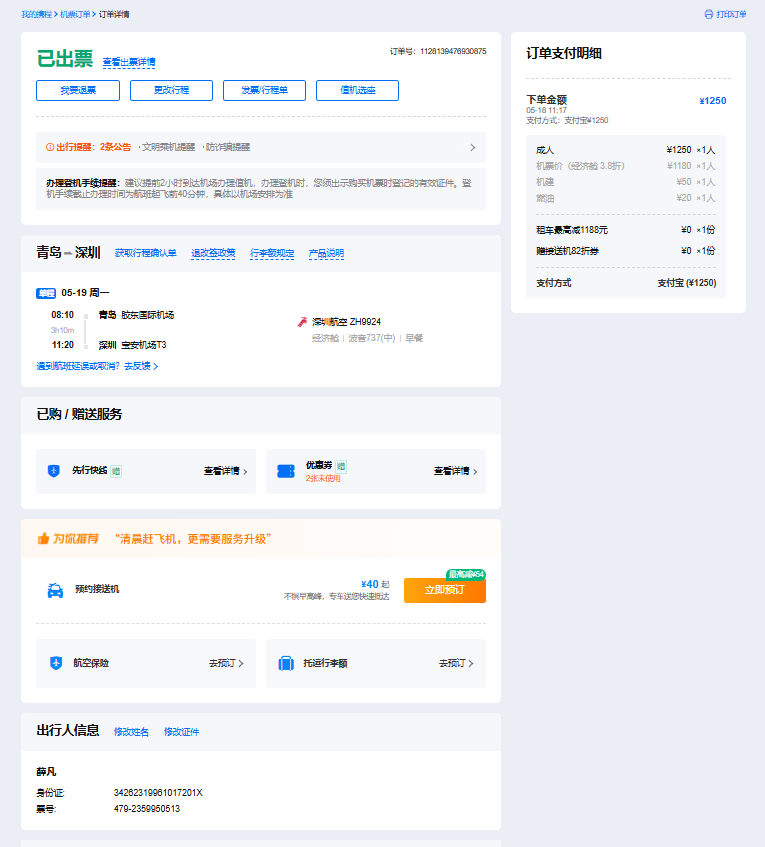Go to 我的携程 in the breadcrumb
This screenshot has height=847, width=765.
click(36, 15)
